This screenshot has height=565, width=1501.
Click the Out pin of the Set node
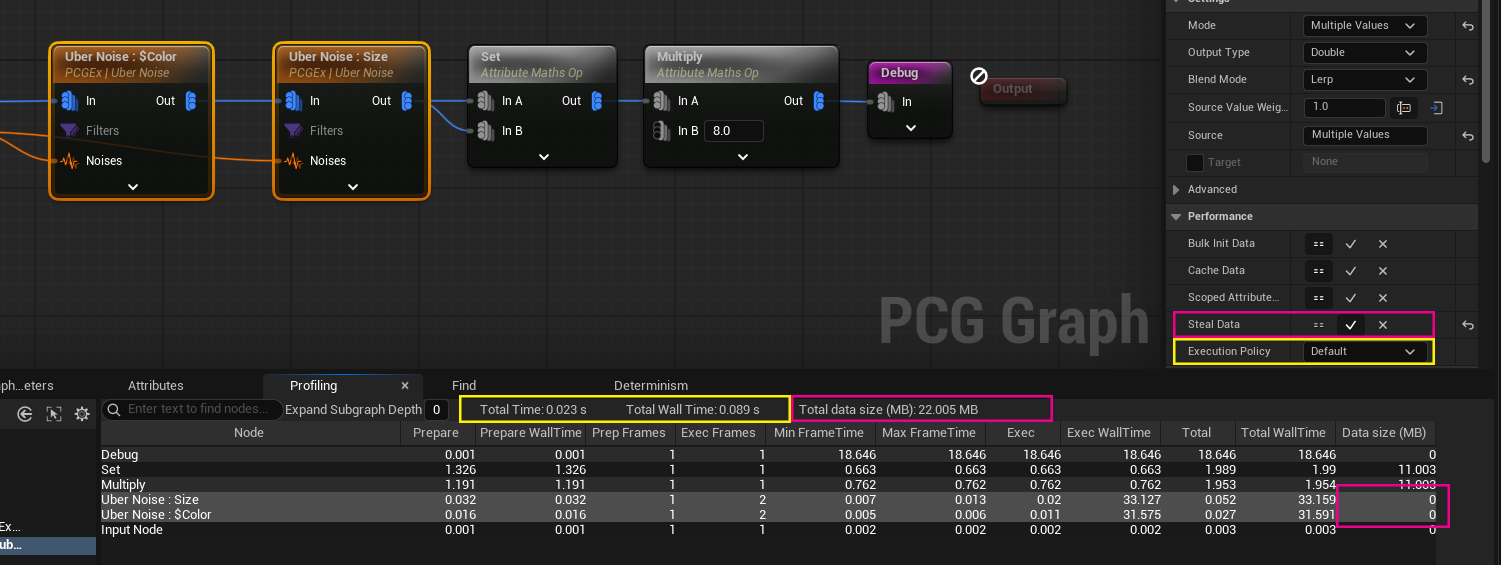click(597, 100)
